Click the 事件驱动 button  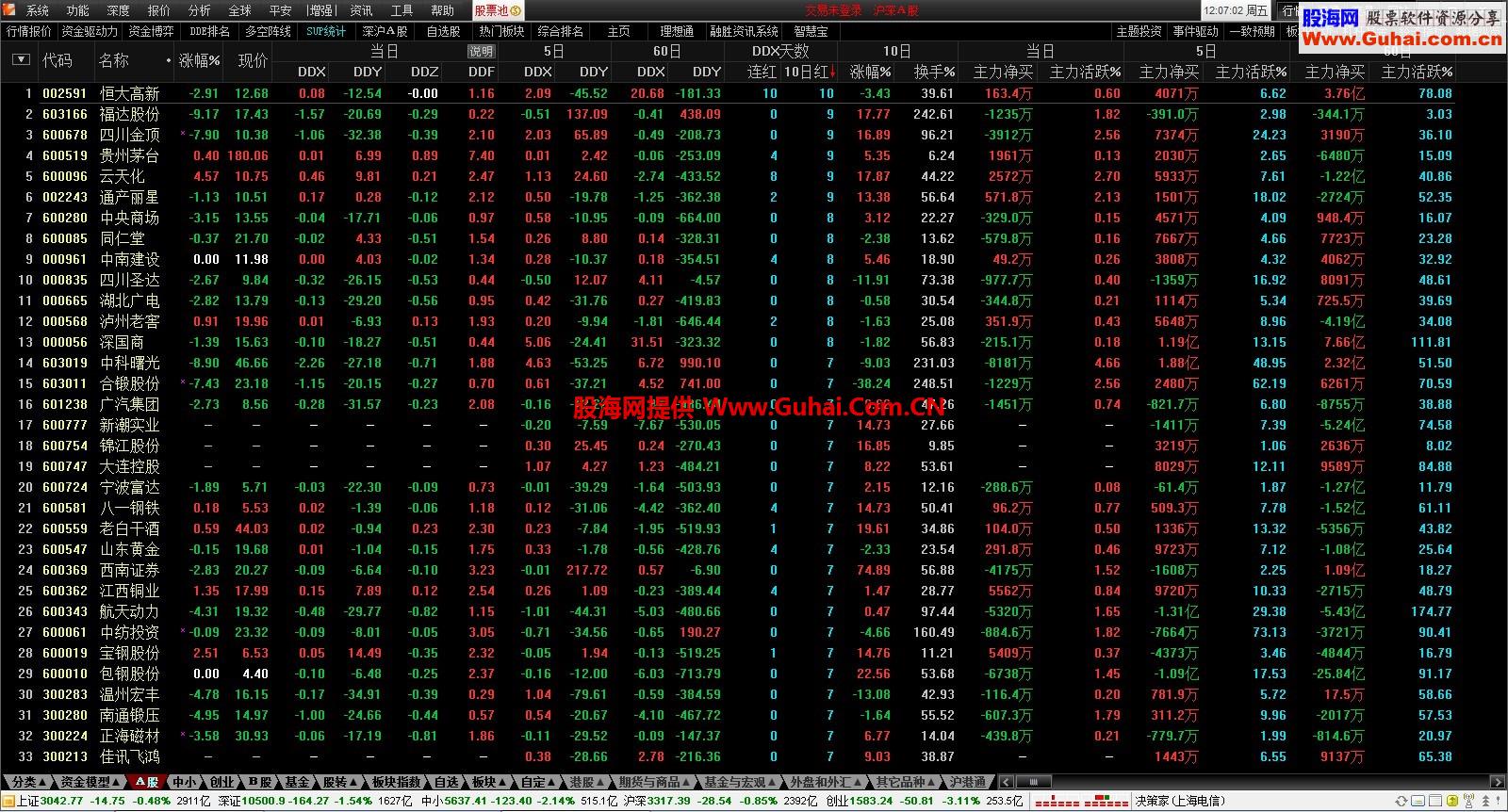tap(1195, 31)
